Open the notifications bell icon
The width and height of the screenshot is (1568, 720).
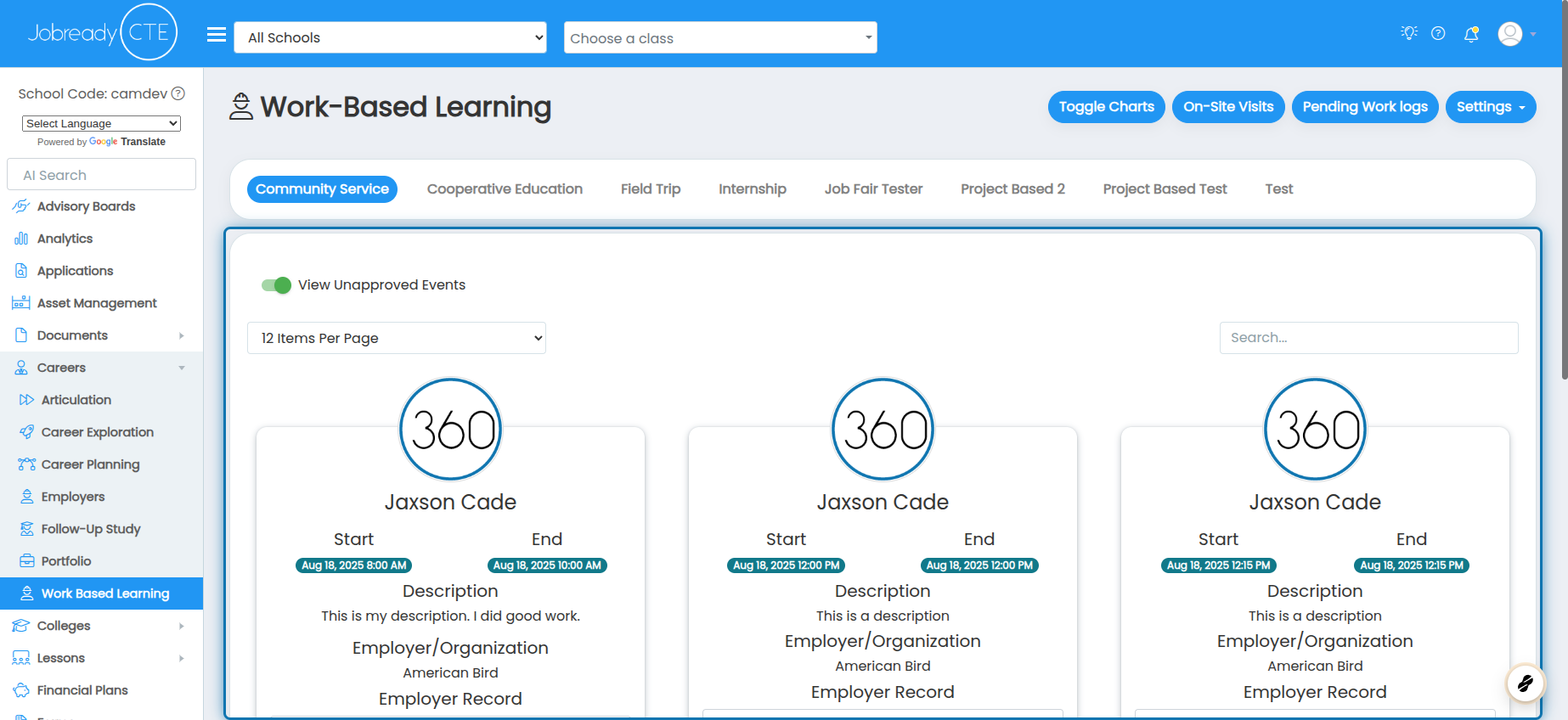click(x=1471, y=34)
